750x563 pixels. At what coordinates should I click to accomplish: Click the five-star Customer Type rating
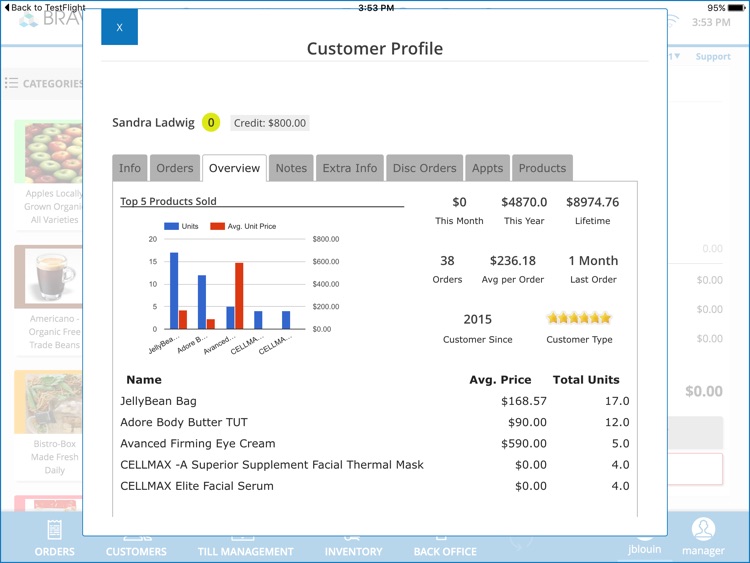pyautogui.click(x=578, y=318)
